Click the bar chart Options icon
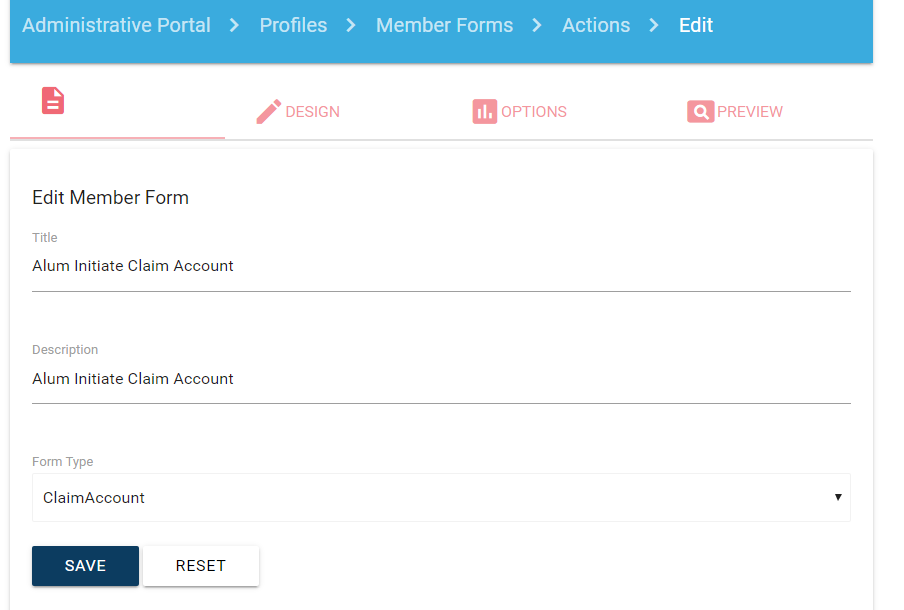 [x=484, y=112]
